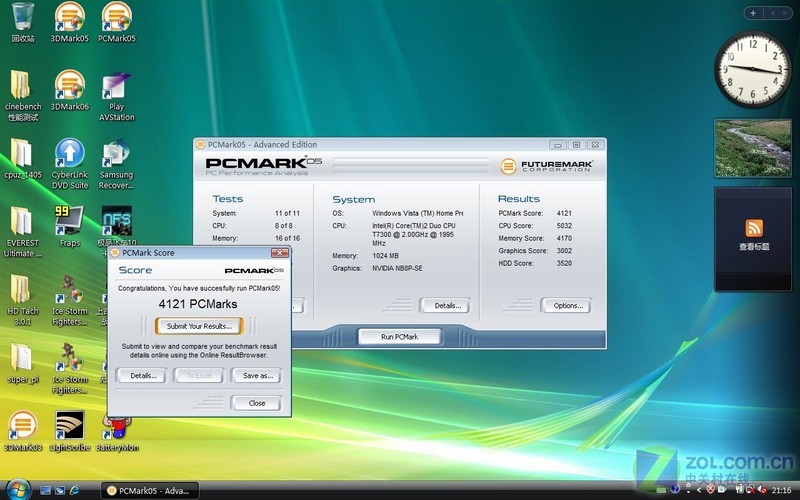Click the red security shield tray icon
The height and width of the screenshot is (500, 800).
710,489
